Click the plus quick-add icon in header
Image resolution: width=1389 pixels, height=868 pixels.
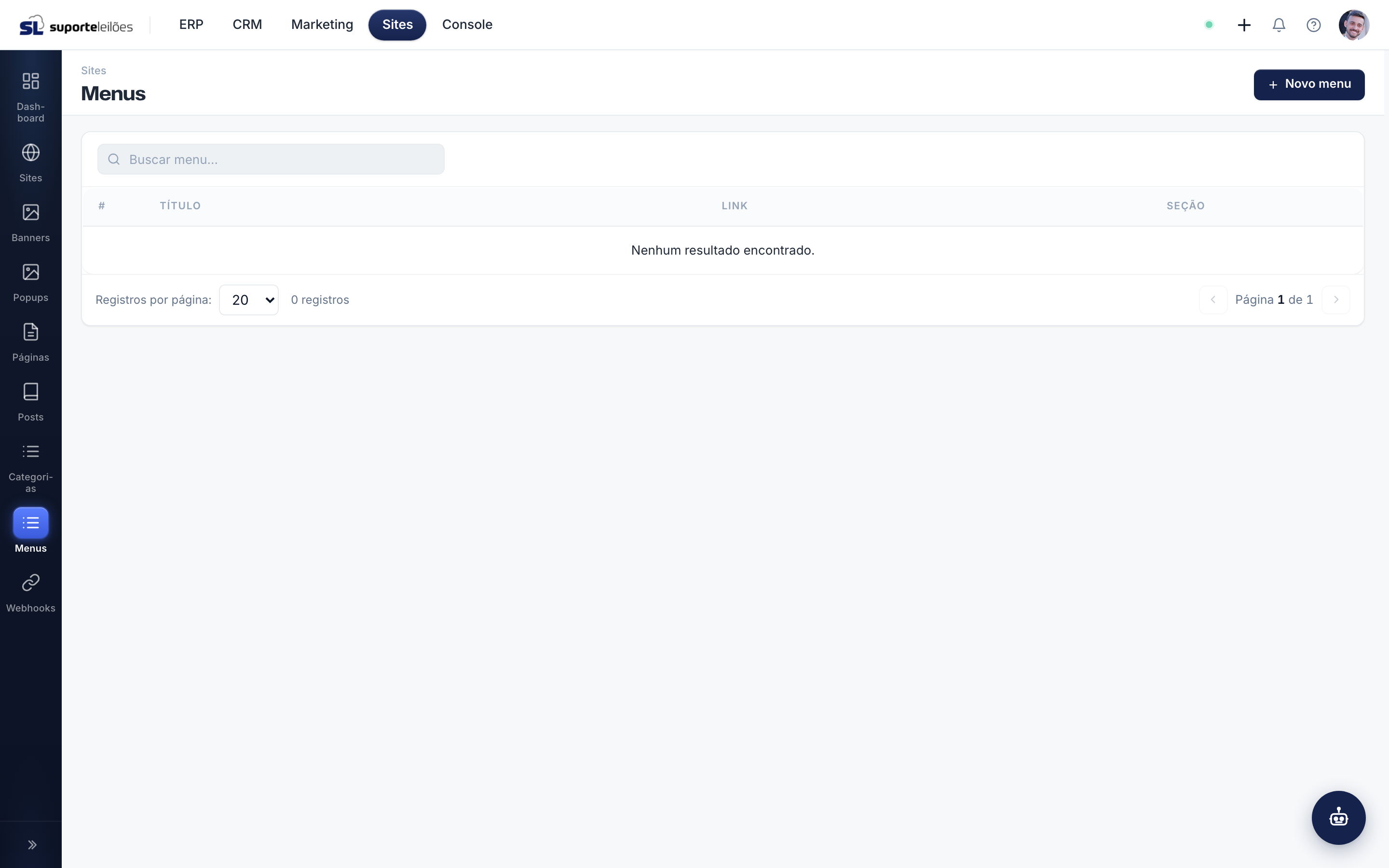[1244, 25]
